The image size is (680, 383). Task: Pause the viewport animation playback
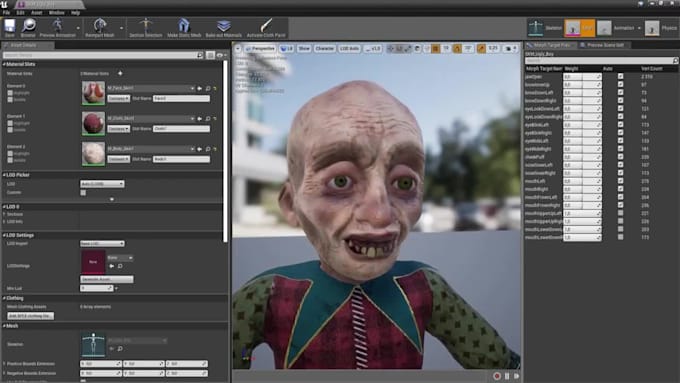pyautogui.click(x=507, y=376)
